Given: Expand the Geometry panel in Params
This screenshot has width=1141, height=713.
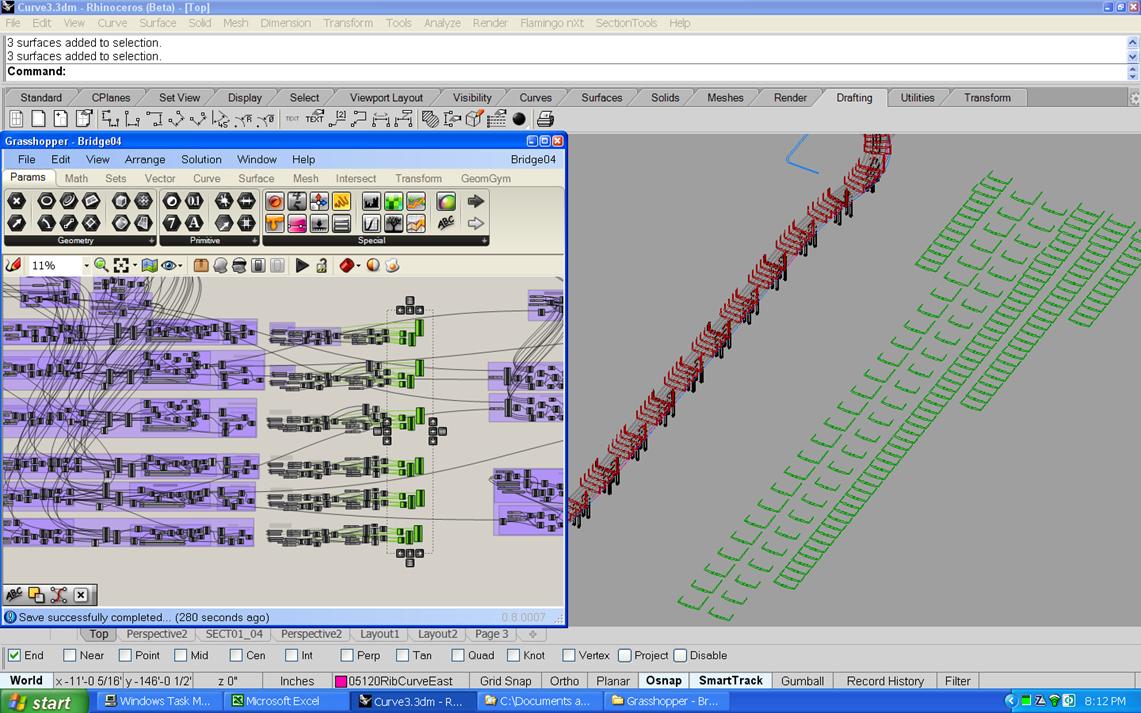Looking at the screenshot, I should [x=152, y=241].
